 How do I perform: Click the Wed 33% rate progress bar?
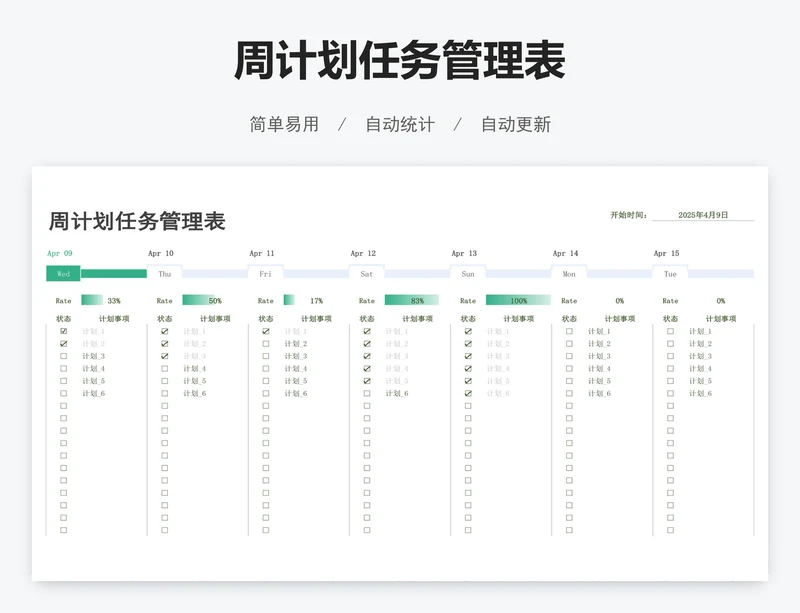coord(113,300)
